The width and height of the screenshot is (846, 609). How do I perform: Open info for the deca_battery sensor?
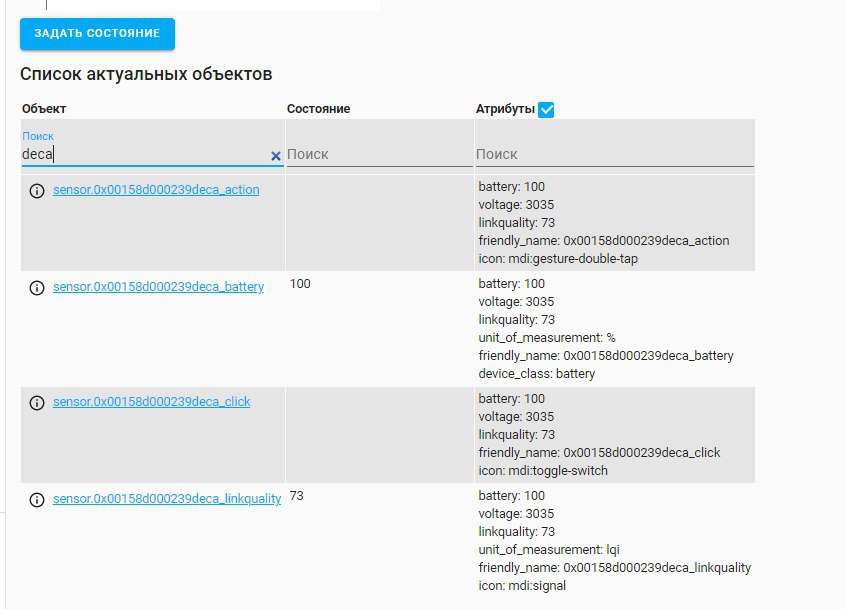(37, 288)
